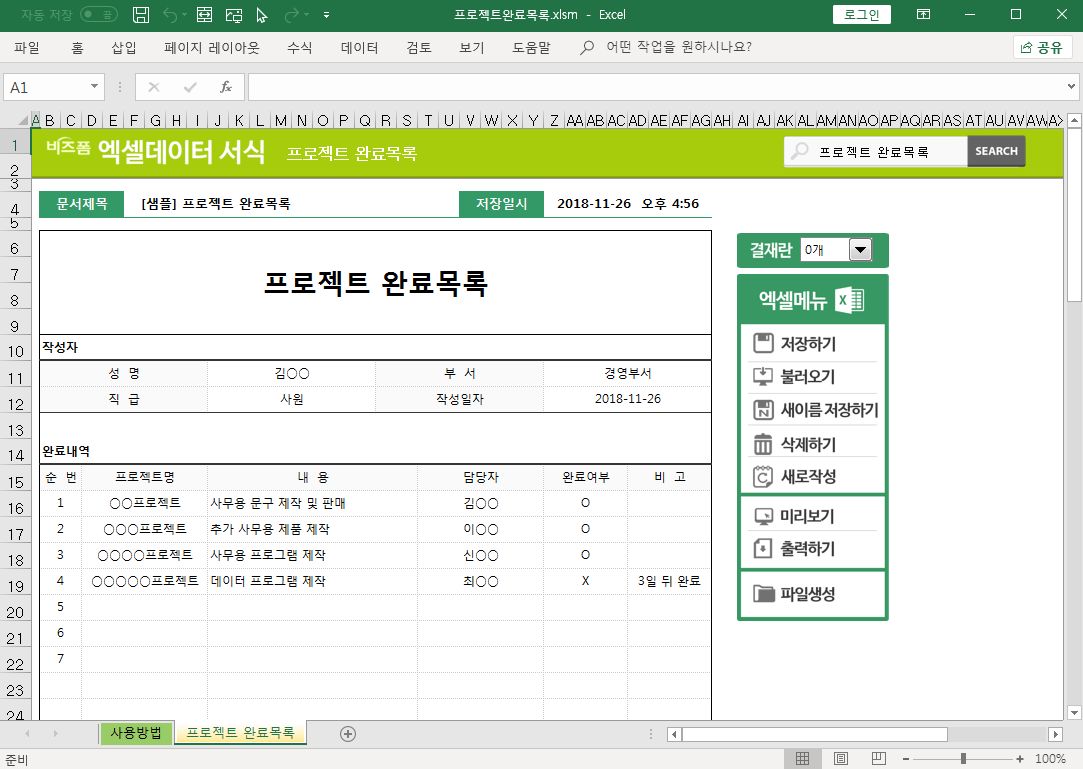Click the 100% zoom level
The image size is (1083, 769).
[1051, 759]
